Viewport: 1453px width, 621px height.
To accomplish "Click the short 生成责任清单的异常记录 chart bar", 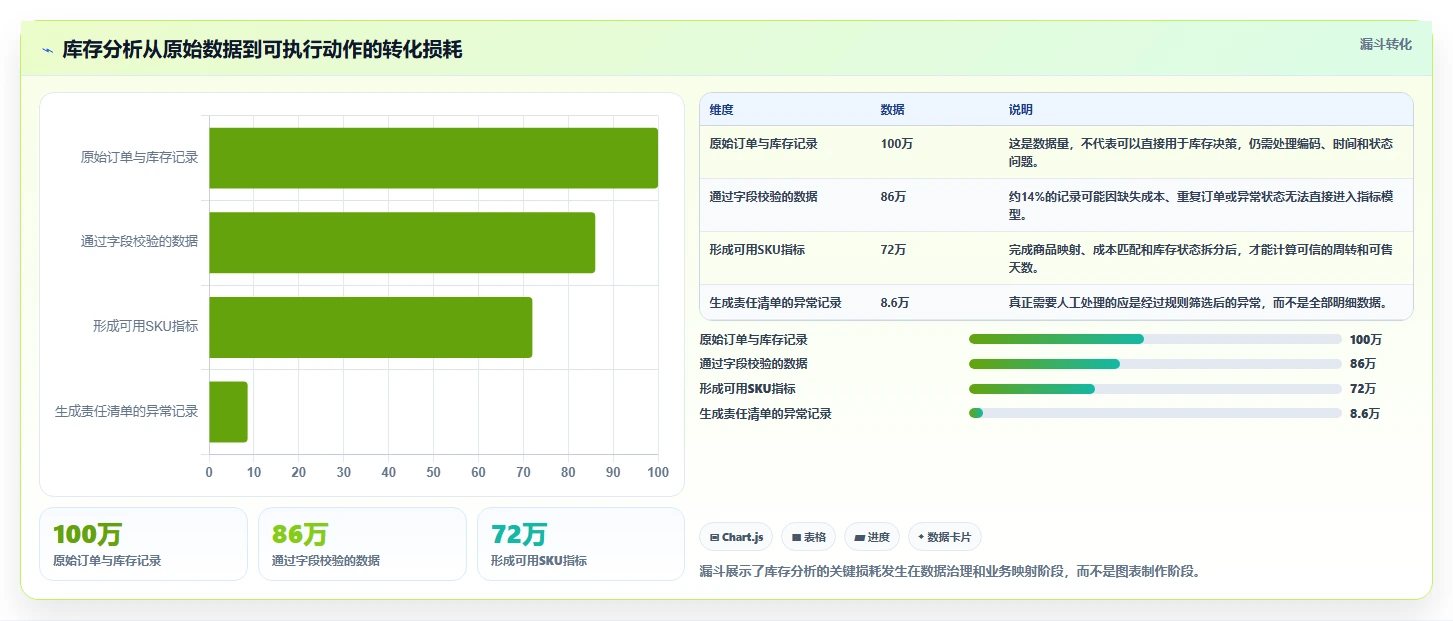I will 228,412.
